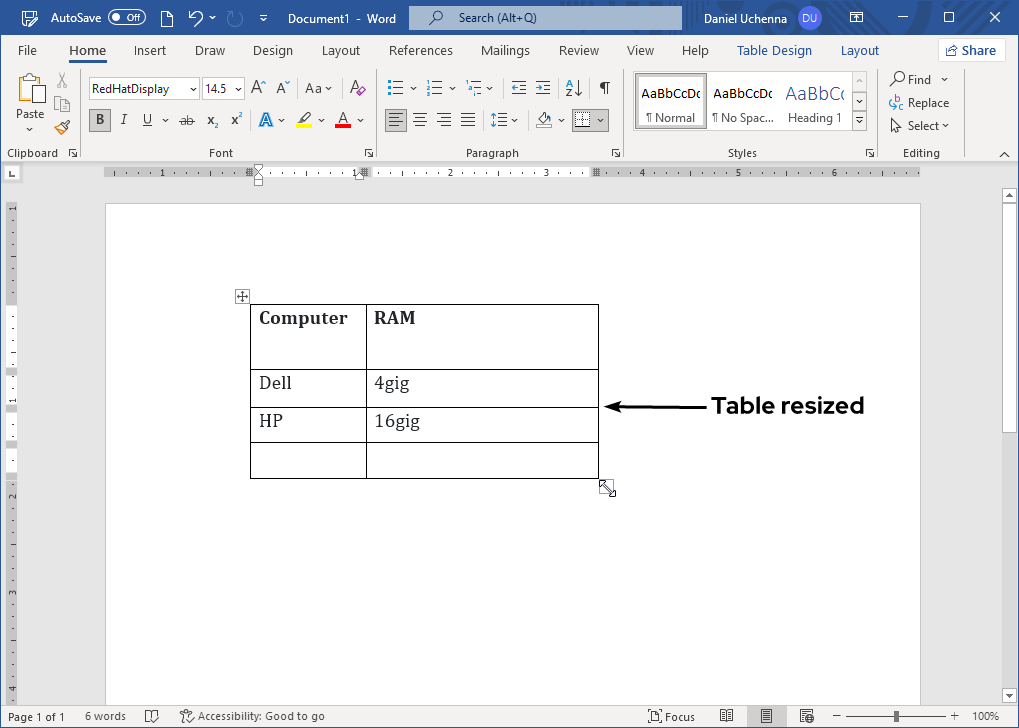Image resolution: width=1019 pixels, height=728 pixels.
Task: Apply strikethrough to text
Action: click(186, 120)
